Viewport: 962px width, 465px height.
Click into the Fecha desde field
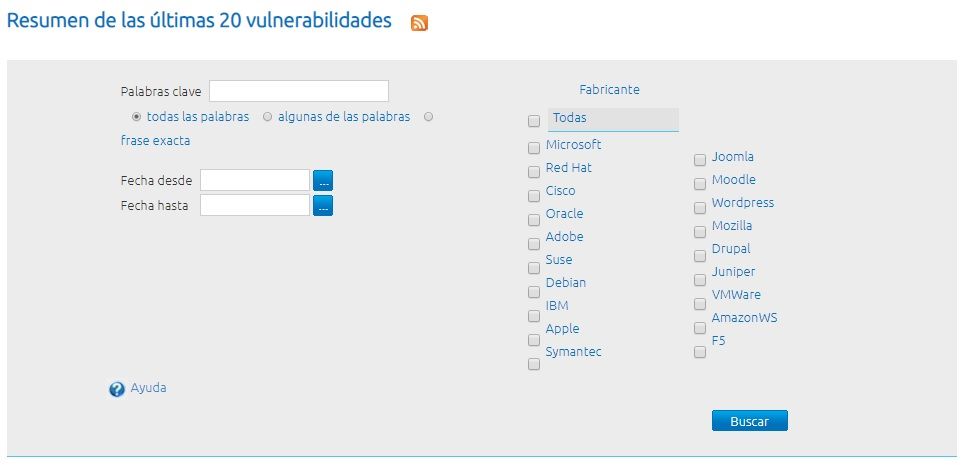(255, 180)
